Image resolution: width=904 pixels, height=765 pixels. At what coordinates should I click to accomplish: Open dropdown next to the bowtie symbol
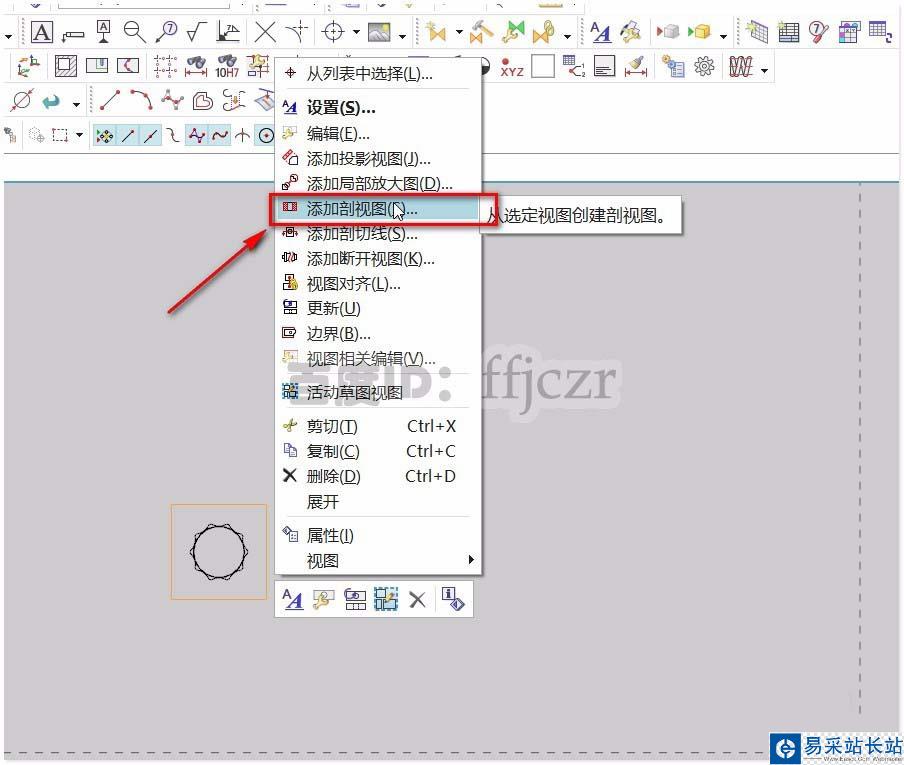459,32
